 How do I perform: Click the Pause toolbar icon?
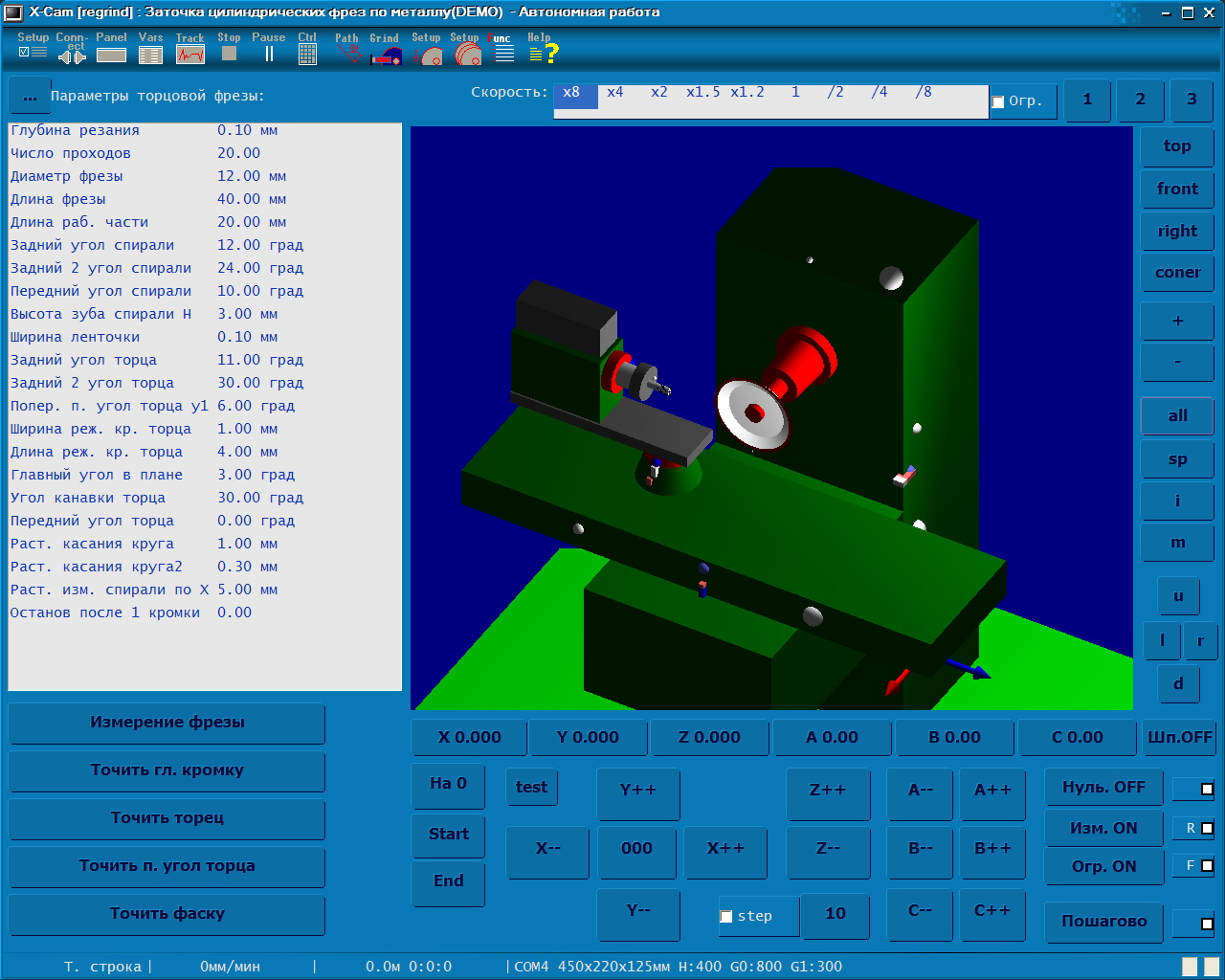(269, 48)
